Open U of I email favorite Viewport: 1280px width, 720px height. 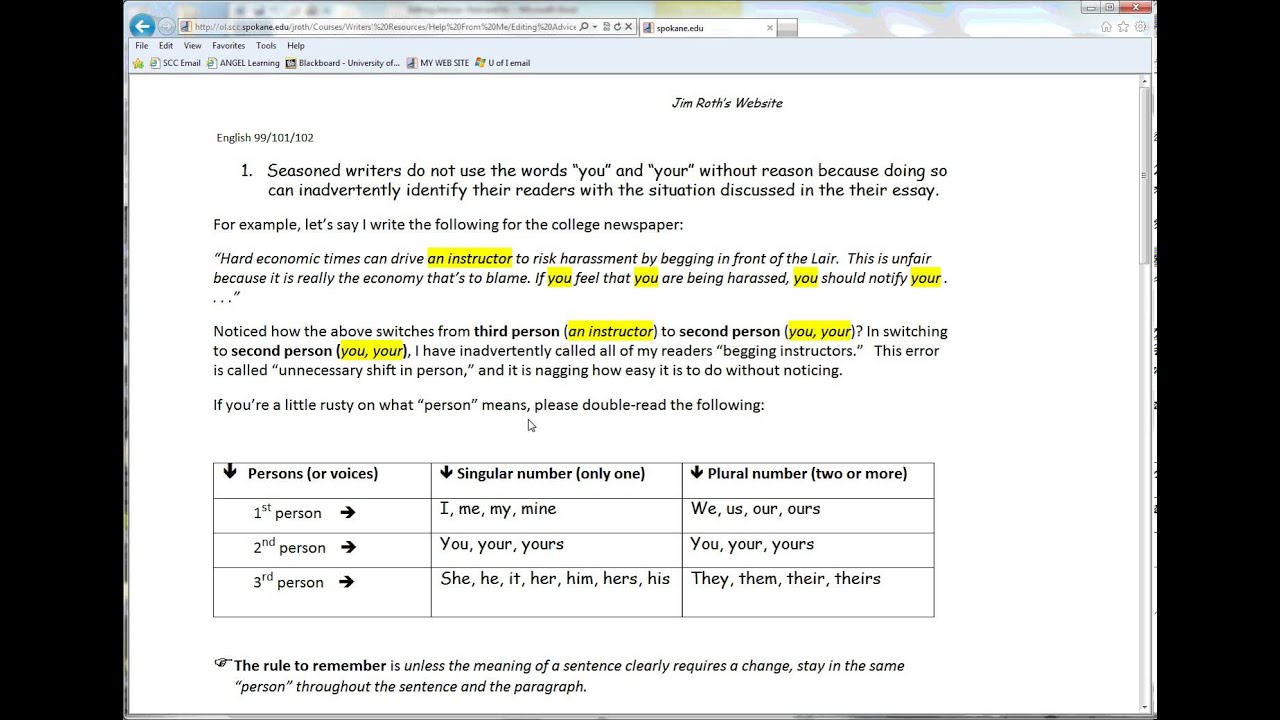point(503,63)
